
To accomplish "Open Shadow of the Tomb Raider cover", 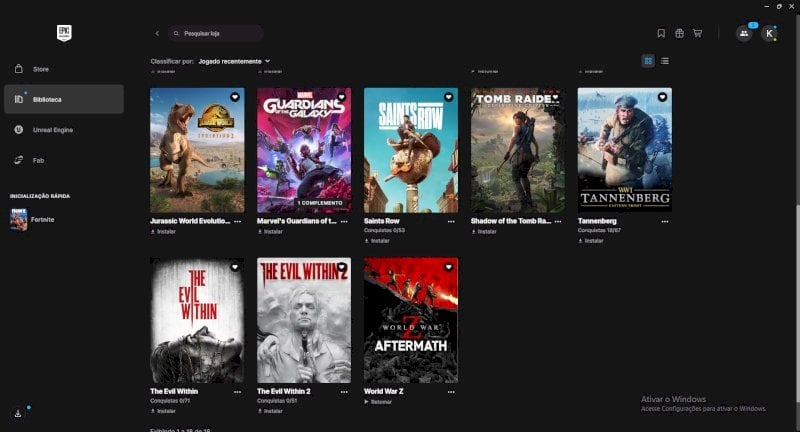I will click(518, 150).
